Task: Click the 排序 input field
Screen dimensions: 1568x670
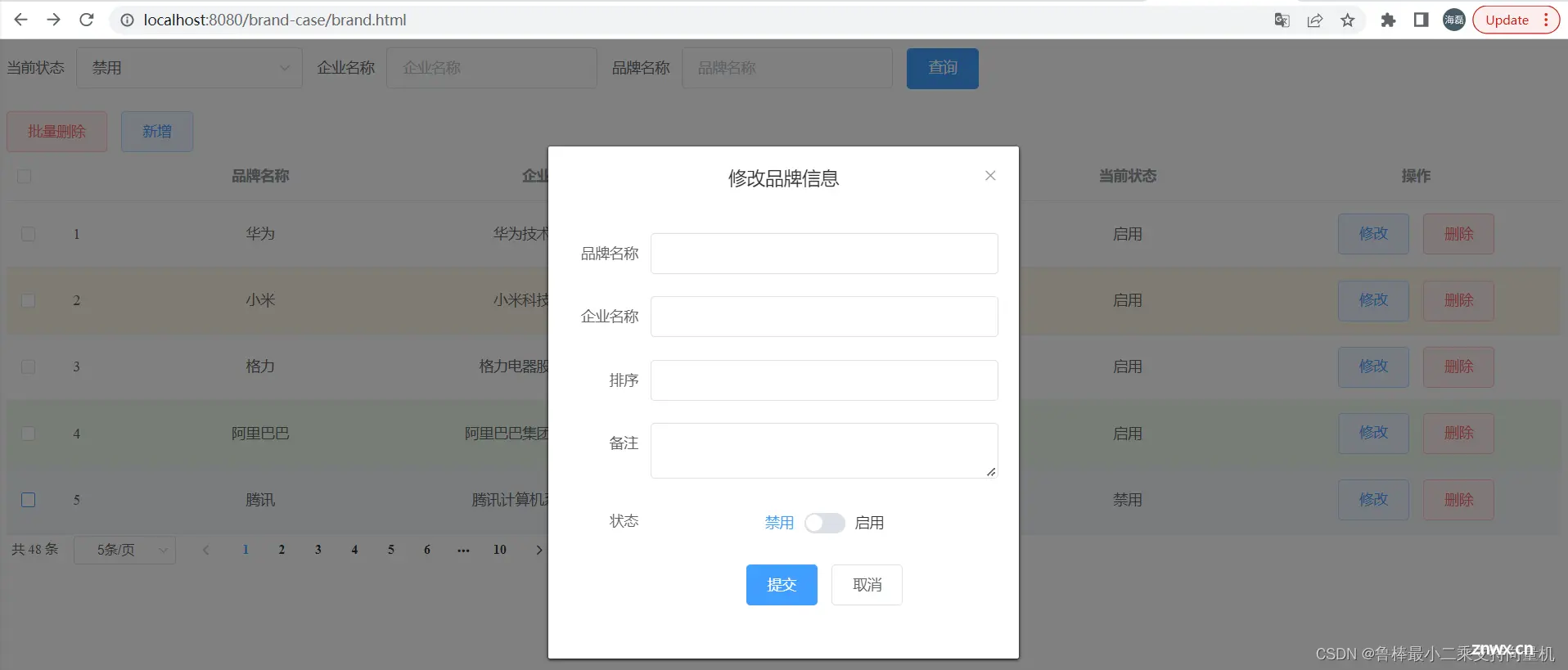Action: pos(824,380)
